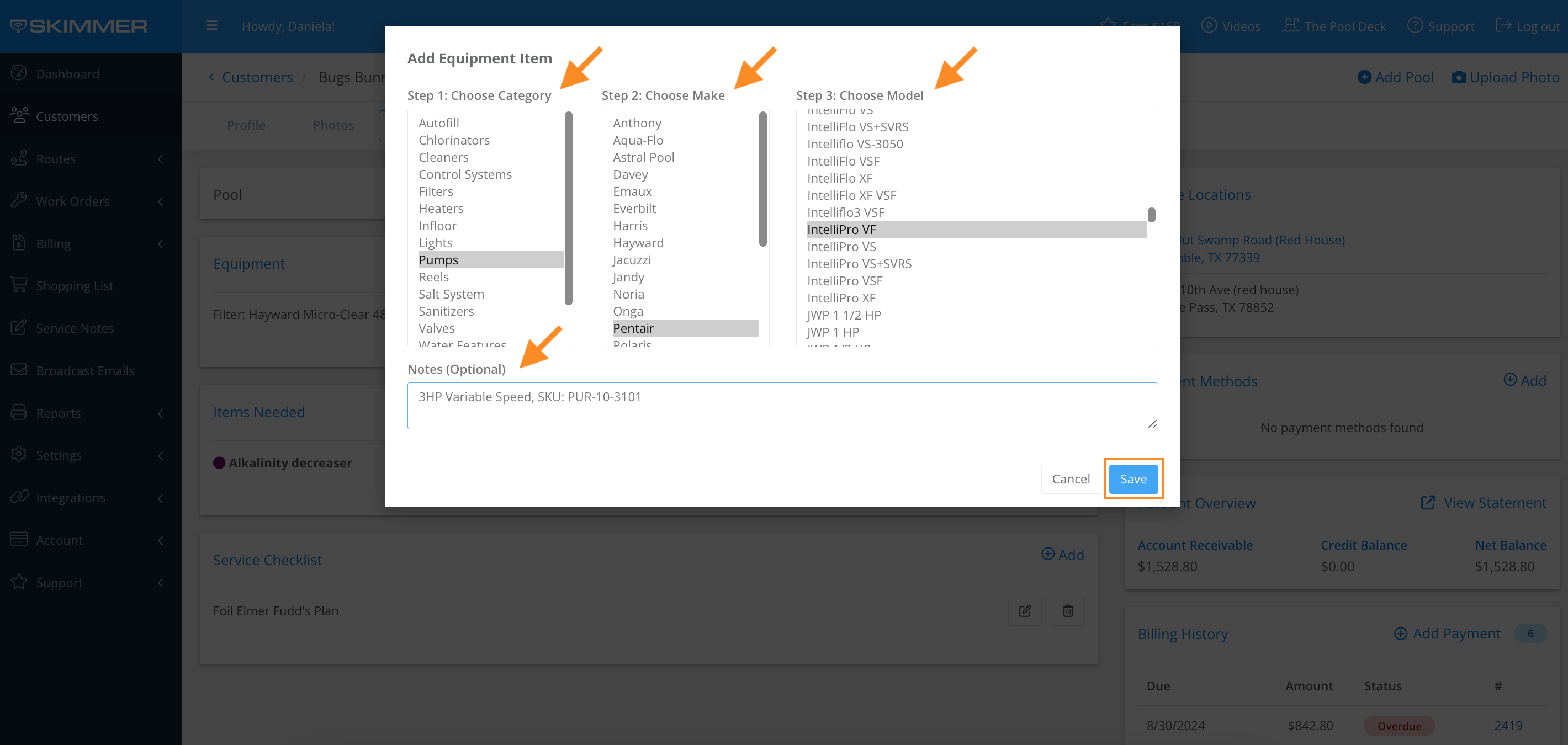Click the Dashboard icon in sidebar
Screen dimensions: 1568x745
(19, 73)
